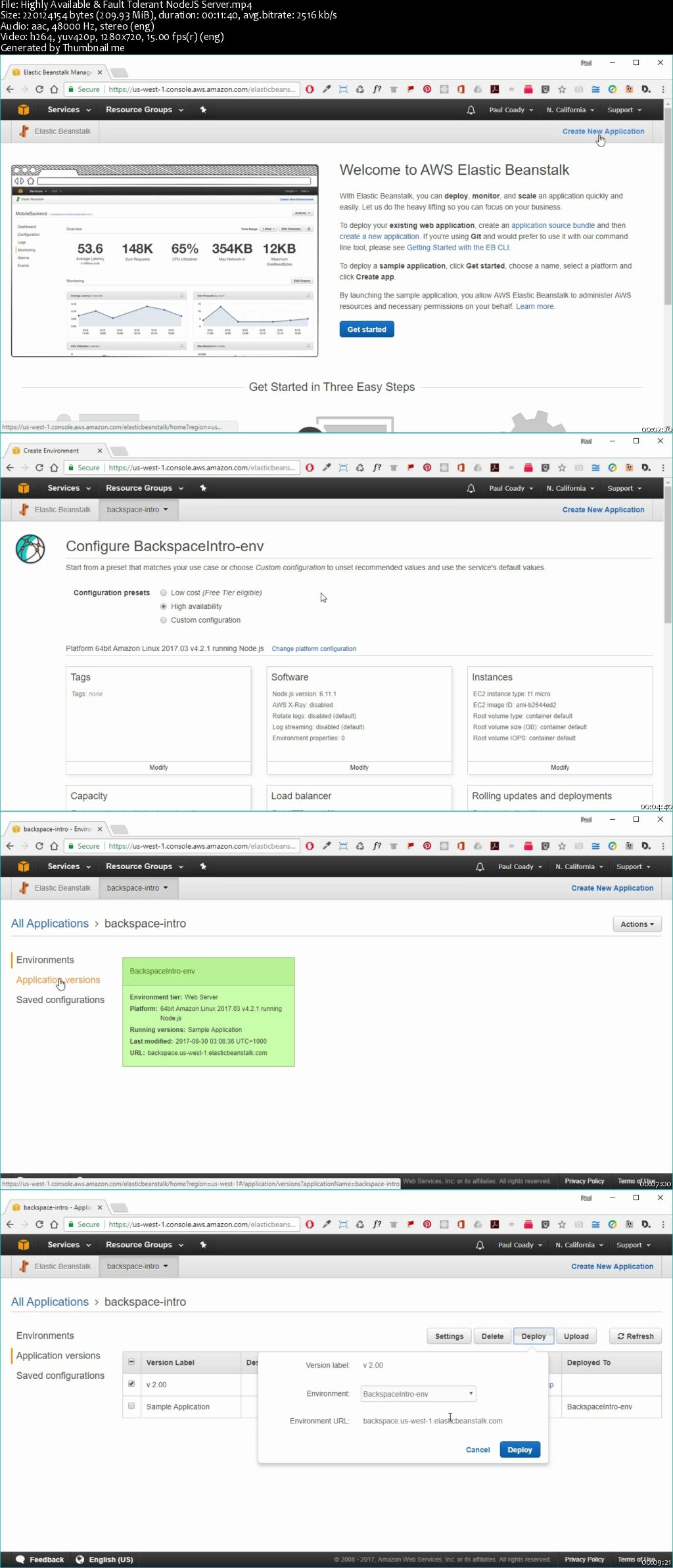
Task: Click the Delete button above versions table
Action: (x=492, y=1336)
